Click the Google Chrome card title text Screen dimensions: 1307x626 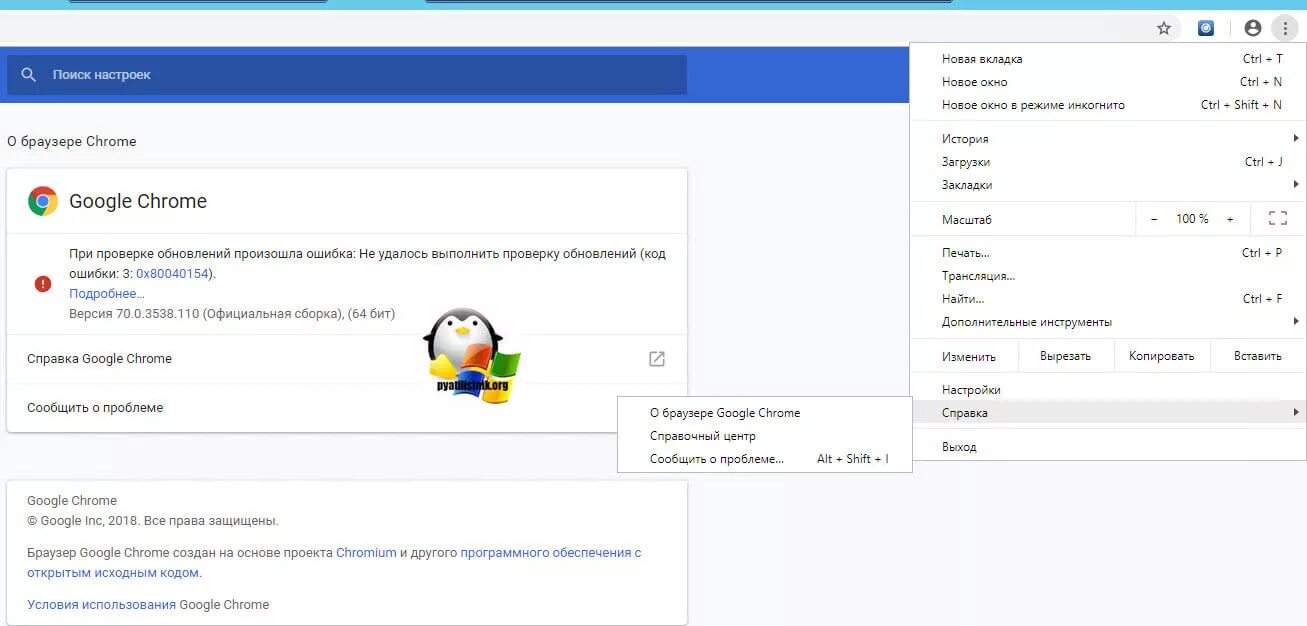point(138,201)
